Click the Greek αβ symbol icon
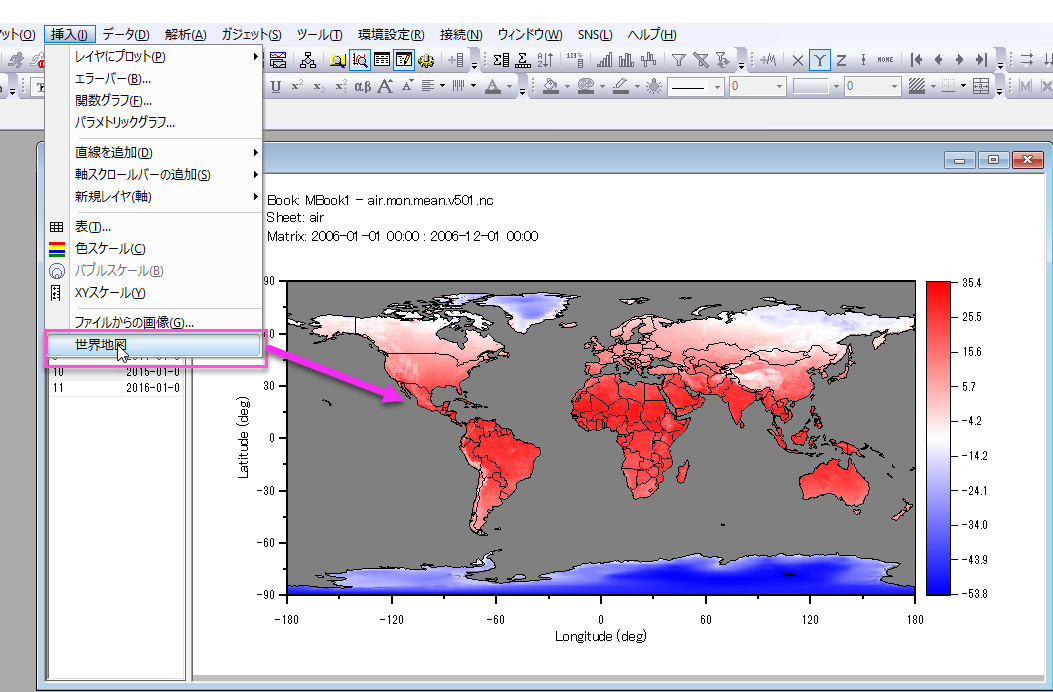The width and height of the screenshot is (1053, 692). click(x=362, y=86)
